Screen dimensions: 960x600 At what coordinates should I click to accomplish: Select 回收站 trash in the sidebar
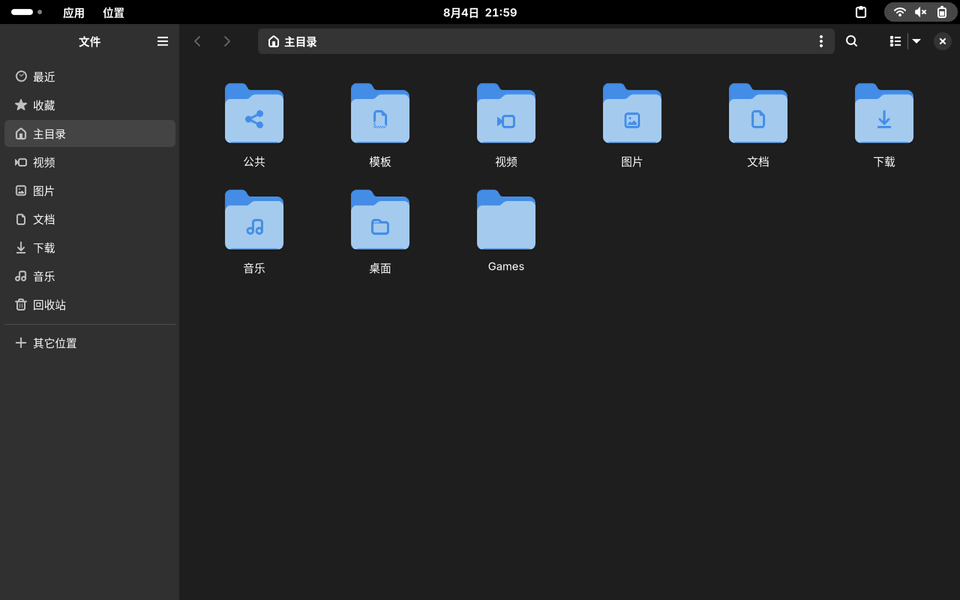click(49, 305)
